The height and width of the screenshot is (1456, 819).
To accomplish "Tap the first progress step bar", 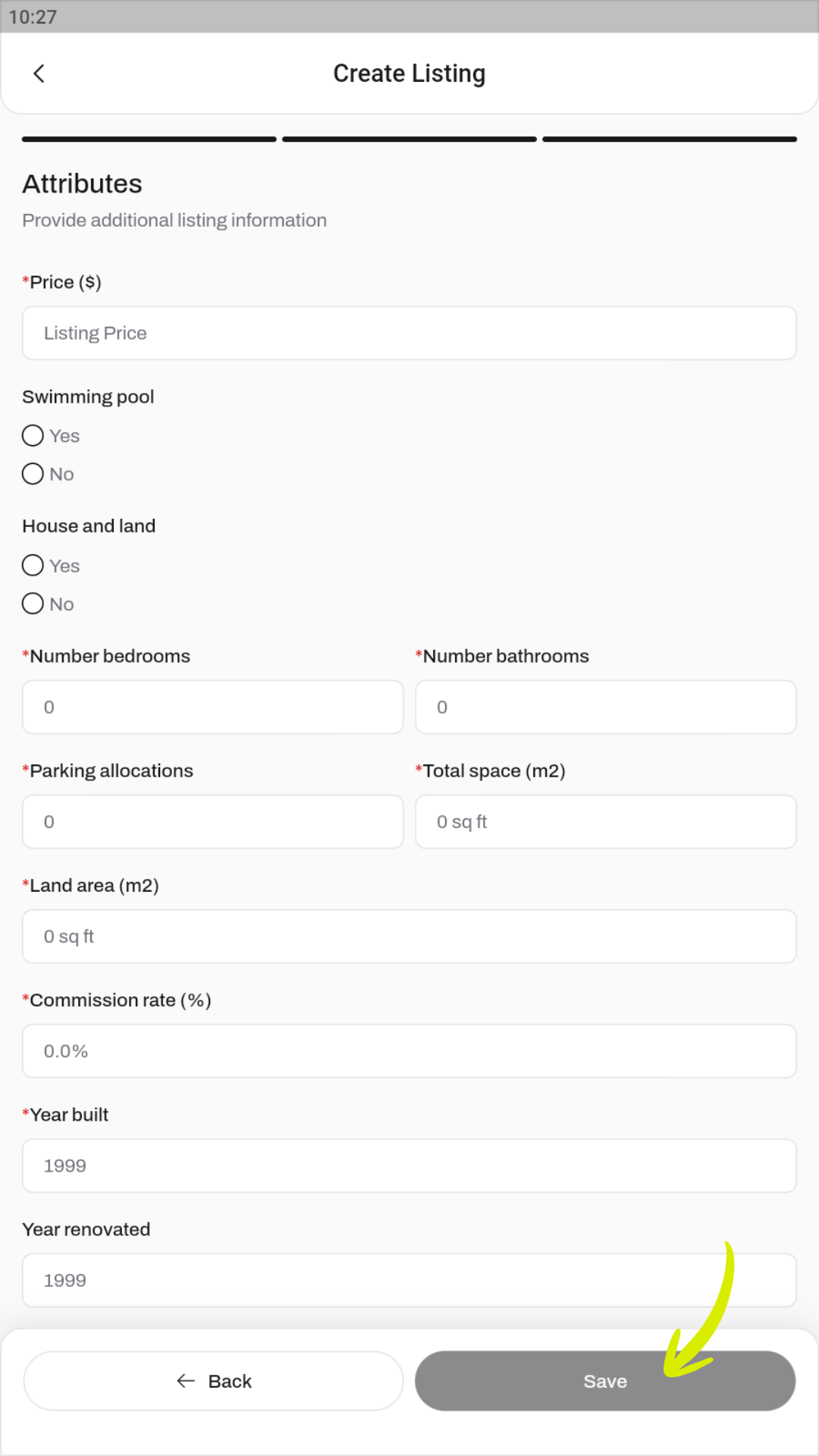I will [149, 140].
